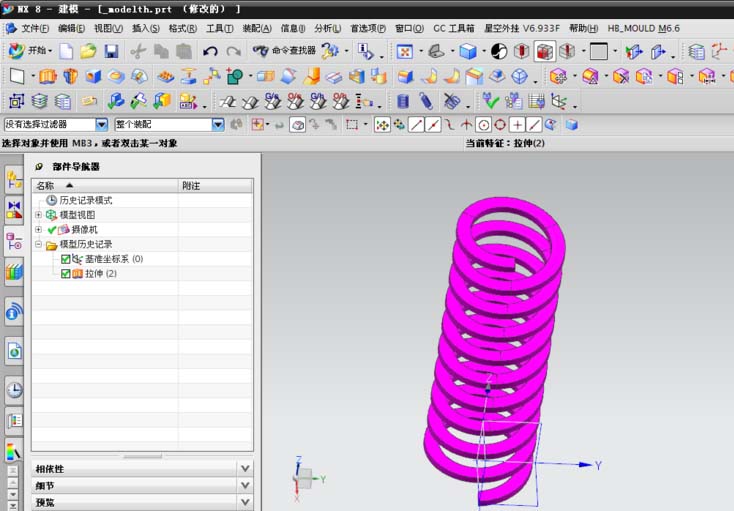Open the History clock tab in sidebar
Viewport: 734px width, 511px height.
click(14, 390)
